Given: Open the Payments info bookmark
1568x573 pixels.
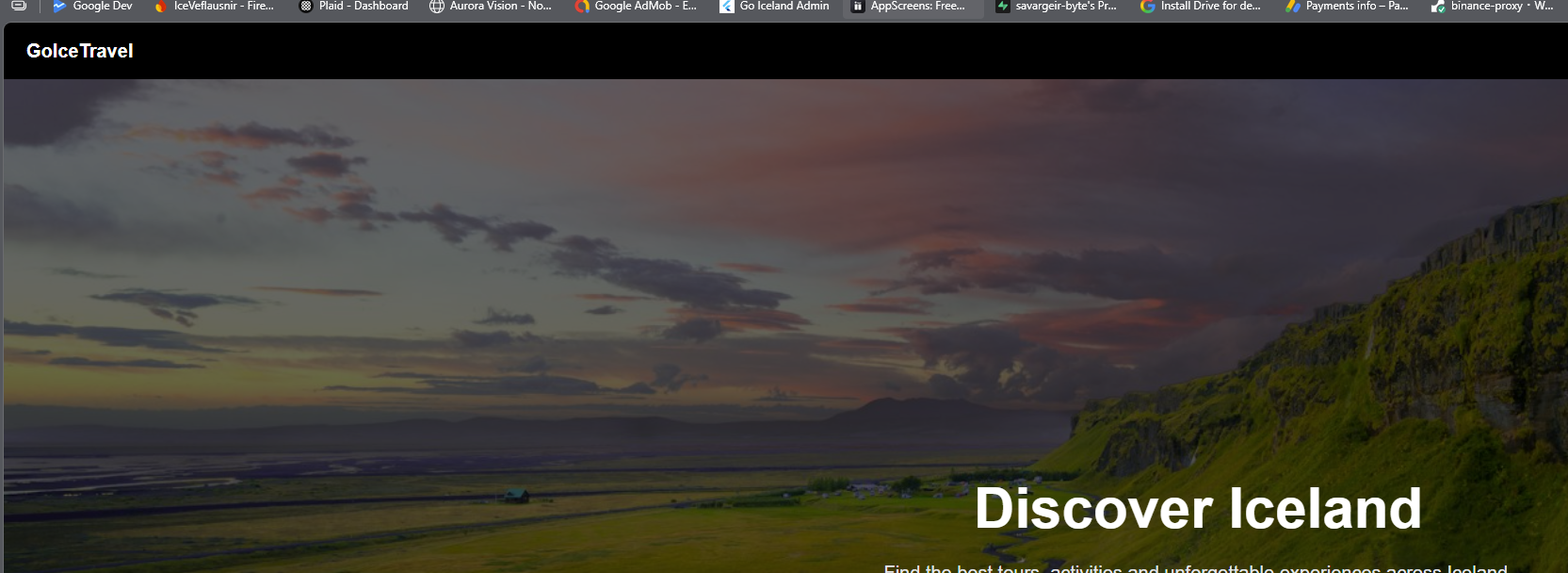Looking at the screenshot, I should coord(1356,7).
